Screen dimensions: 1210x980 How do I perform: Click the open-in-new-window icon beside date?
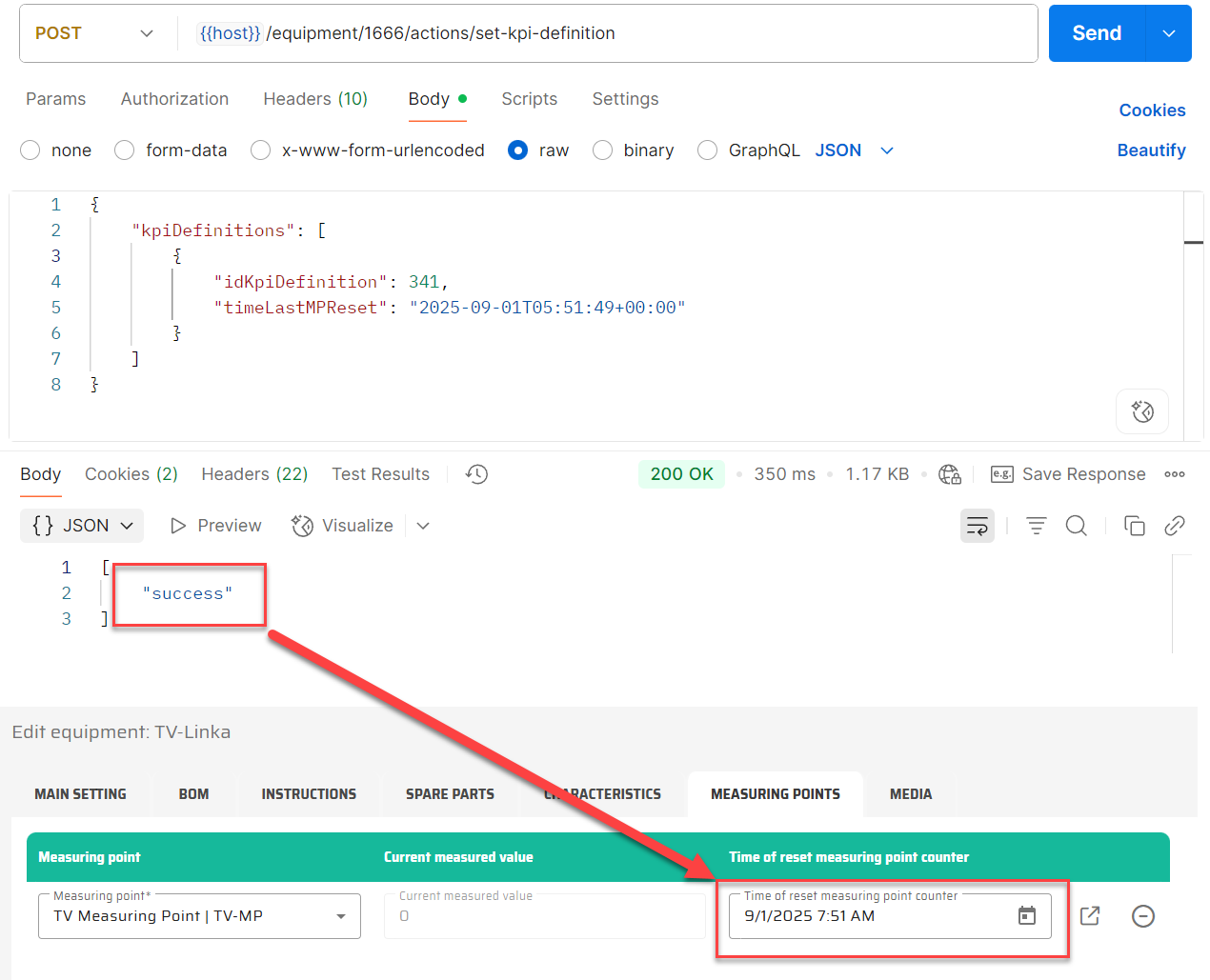tap(1090, 916)
